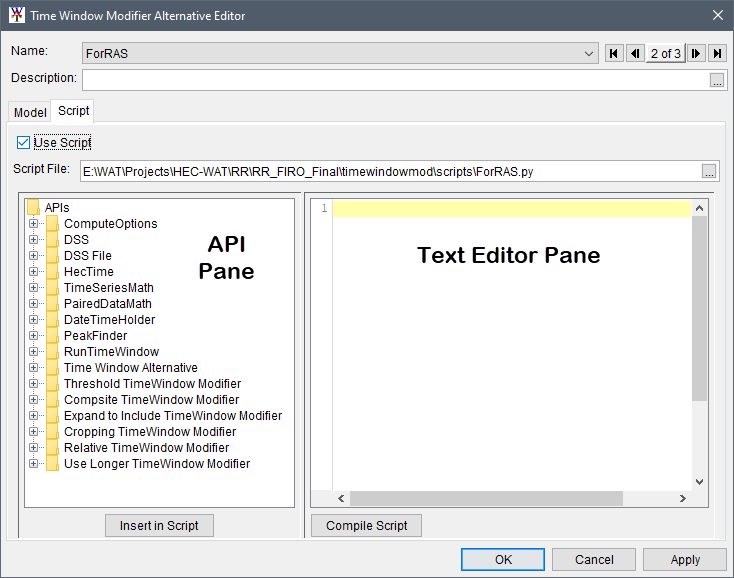Image resolution: width=734 pixels, height=578 pixels.
Task: Expand the Threshold TimeWindow Modifier node
Action: pyautogui.click(x=33, y=384)
